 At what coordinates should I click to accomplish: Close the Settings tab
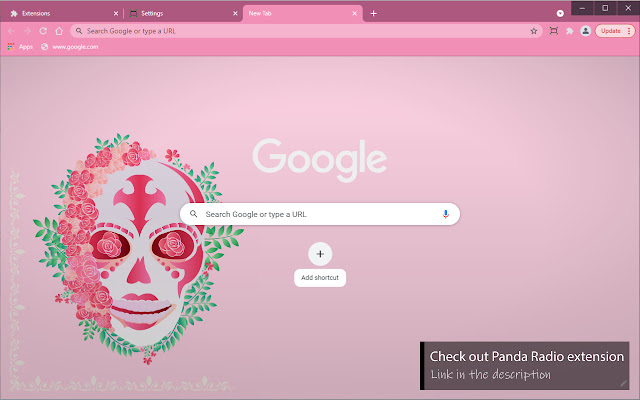coord(235,13)
